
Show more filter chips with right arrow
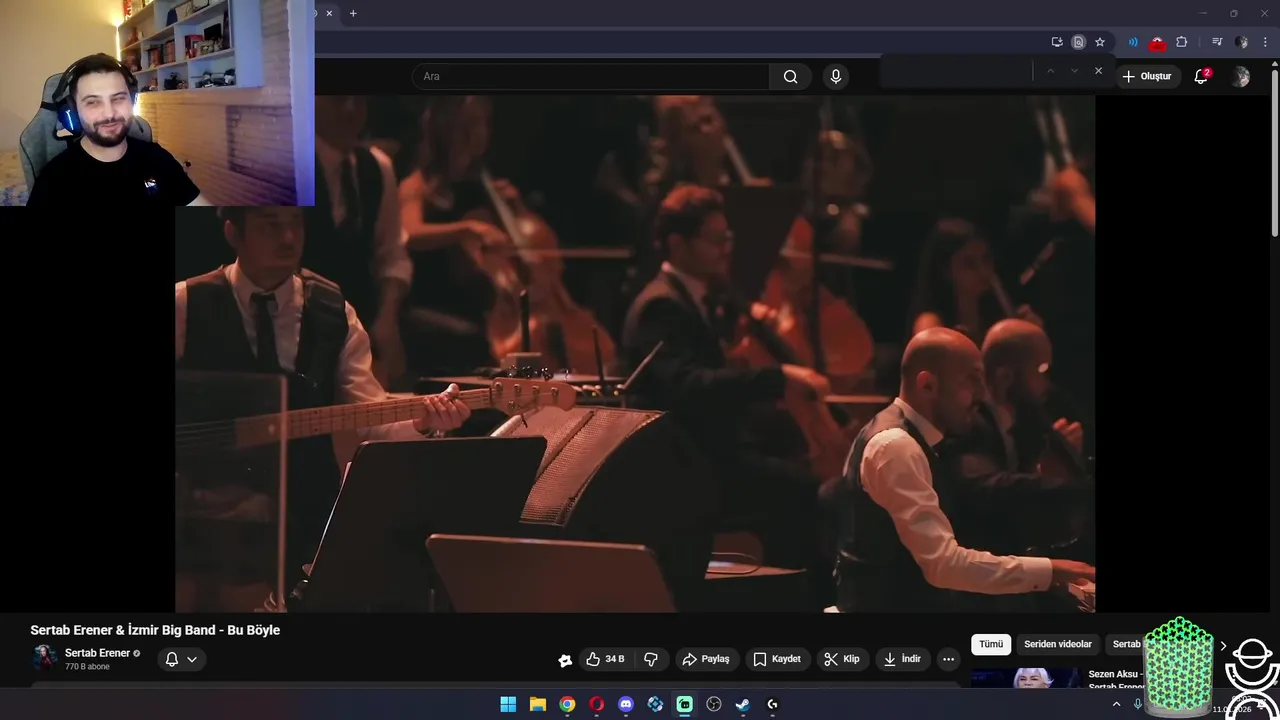pyautogui.click(x=1222, y=646)
